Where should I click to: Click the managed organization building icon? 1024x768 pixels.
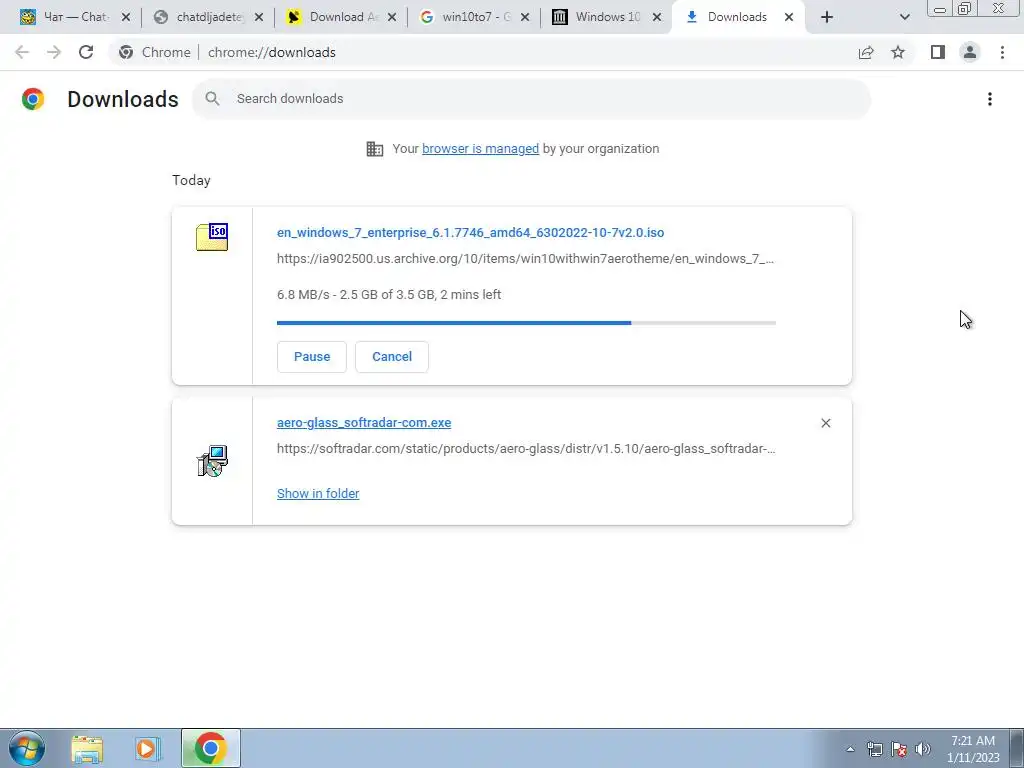tap(374, 149)
